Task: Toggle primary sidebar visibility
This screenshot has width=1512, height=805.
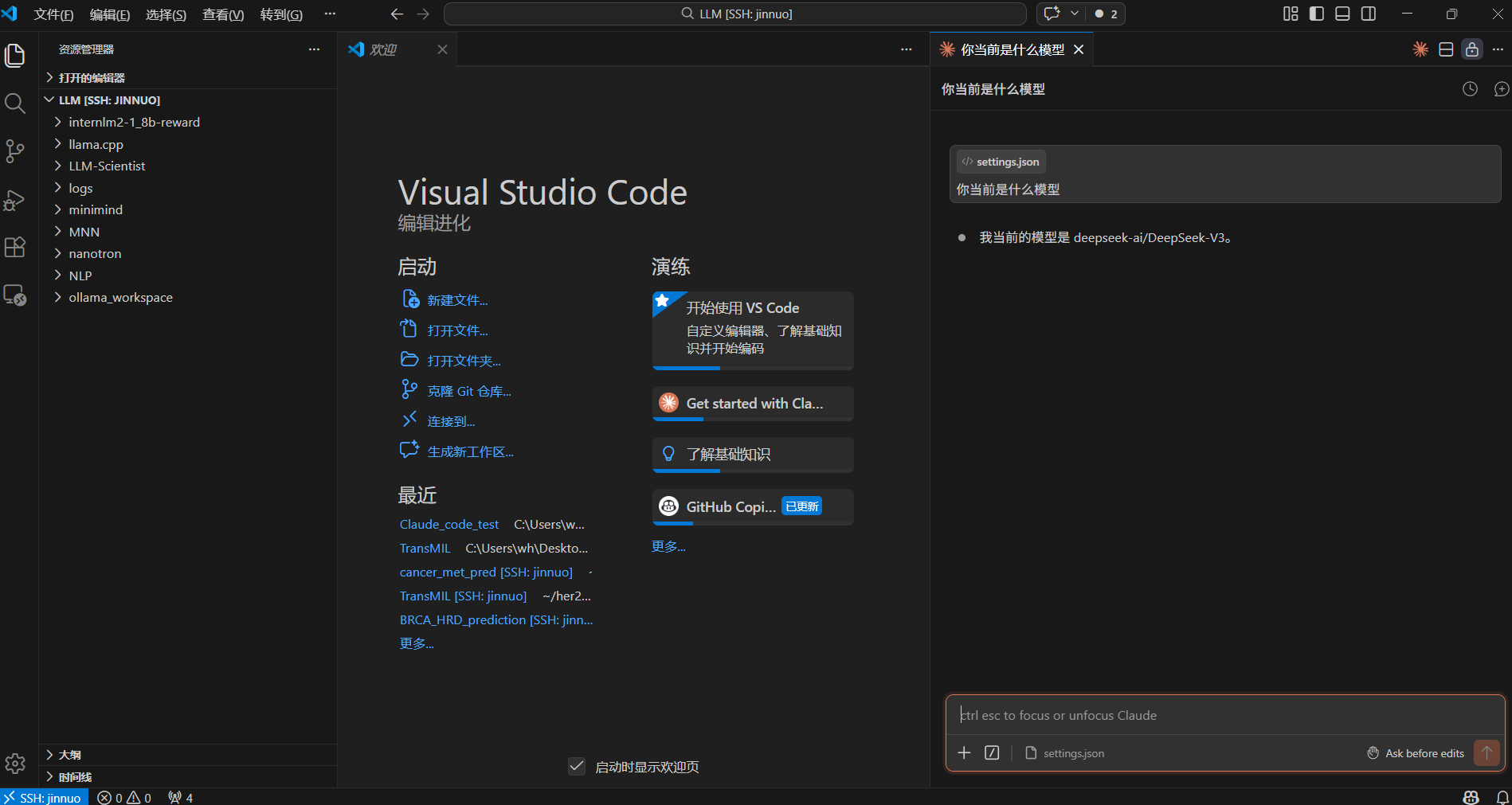Action: pos(1317,14)
